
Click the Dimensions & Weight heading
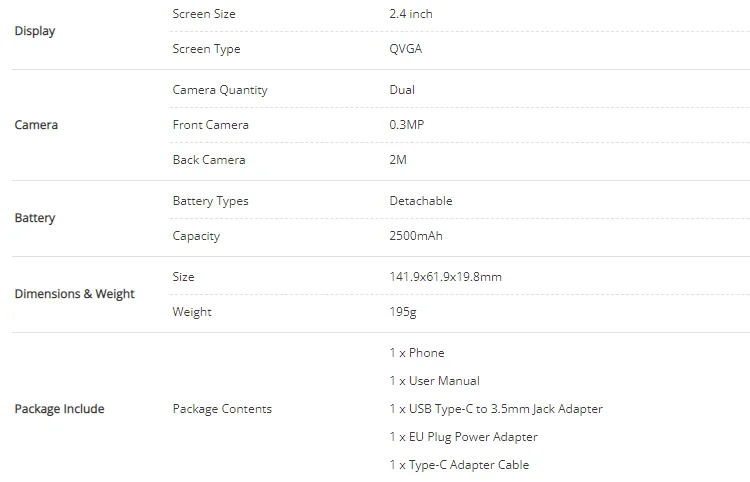coord(75,294)
